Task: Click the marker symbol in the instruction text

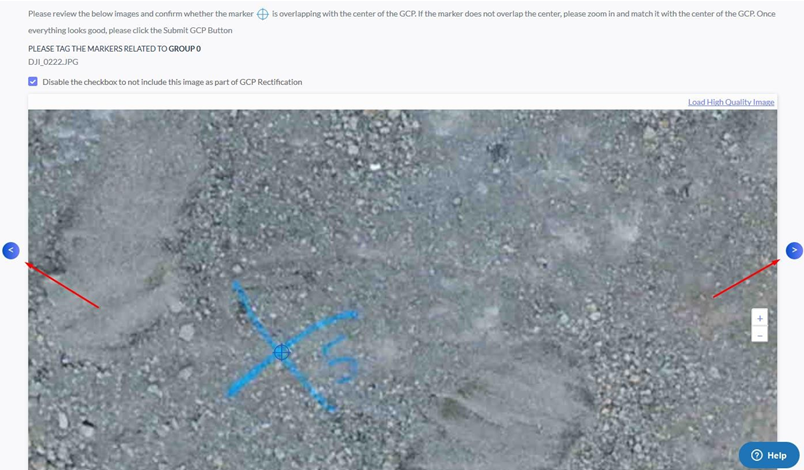Action: pyautogui.click(x=263, y=14)
